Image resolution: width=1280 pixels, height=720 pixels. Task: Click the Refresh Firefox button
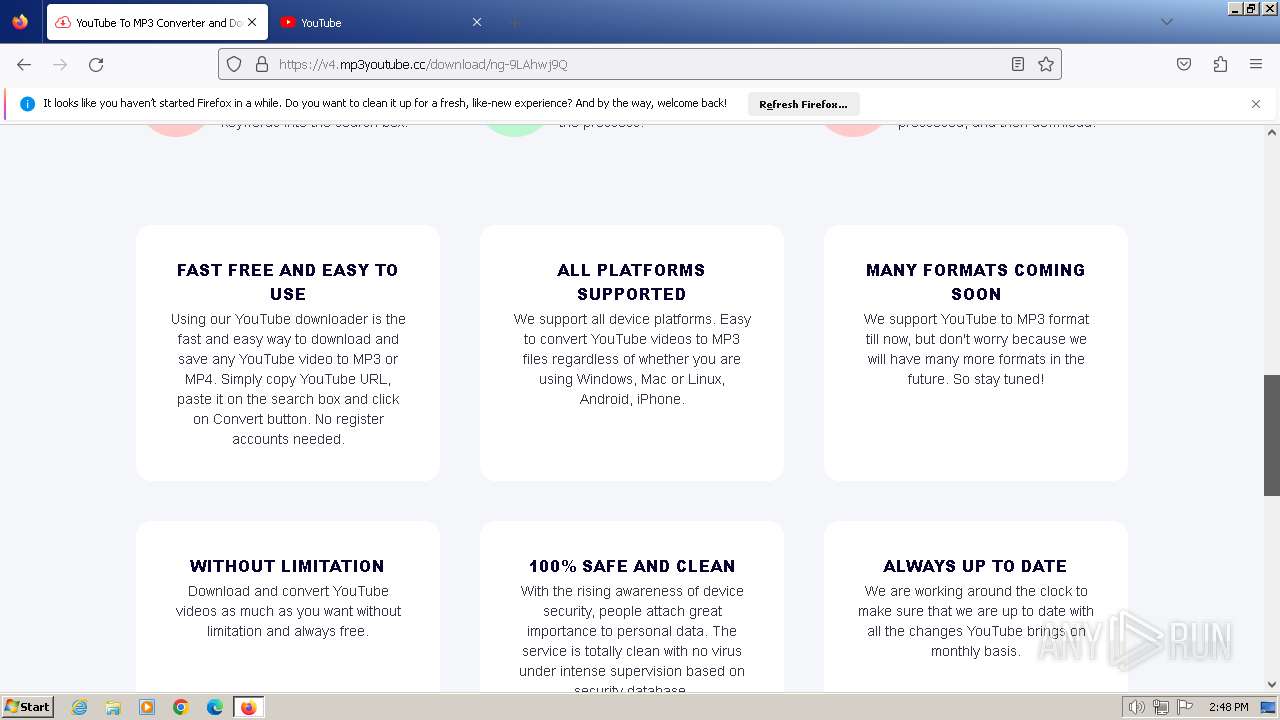pyautogui.click(x=803, y=104)
